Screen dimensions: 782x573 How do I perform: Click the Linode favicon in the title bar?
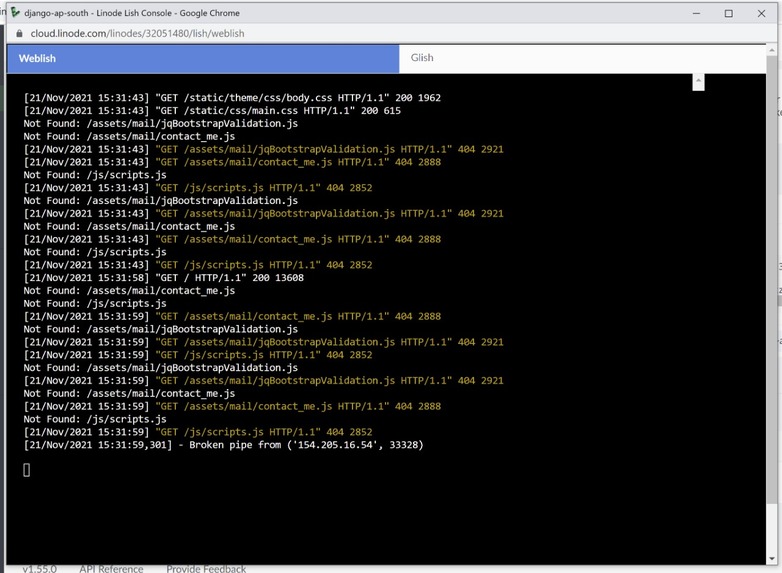tap(15, 12)
